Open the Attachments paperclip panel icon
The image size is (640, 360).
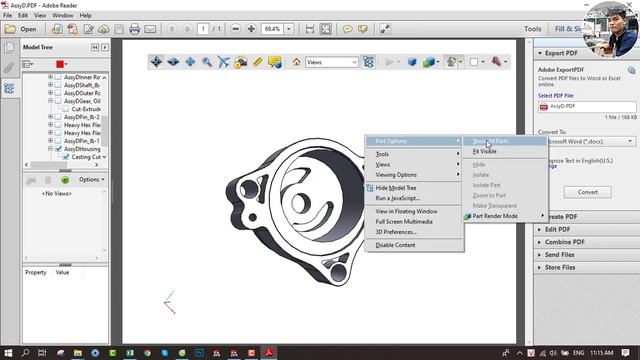point(9,68)
